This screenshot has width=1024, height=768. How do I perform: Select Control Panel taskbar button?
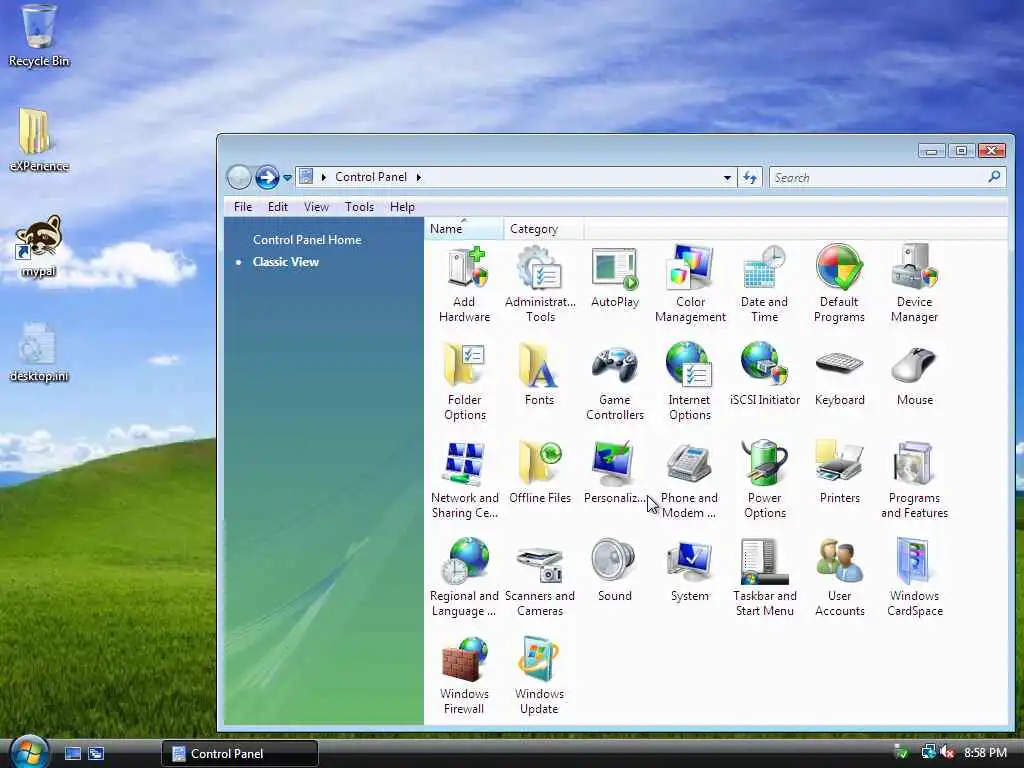point(240,754)
